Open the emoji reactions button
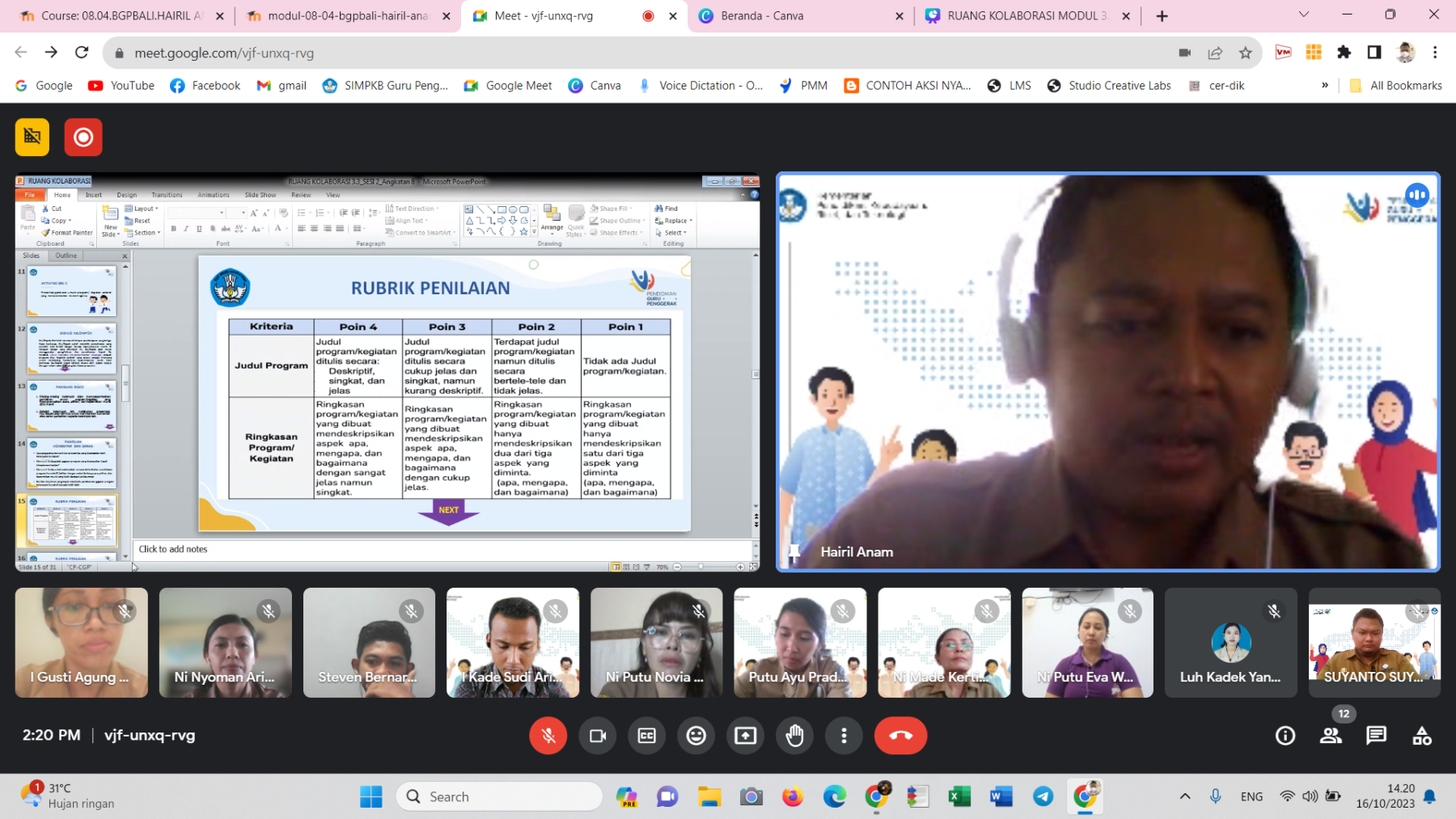1456x819 pixels. pos(696,736)
